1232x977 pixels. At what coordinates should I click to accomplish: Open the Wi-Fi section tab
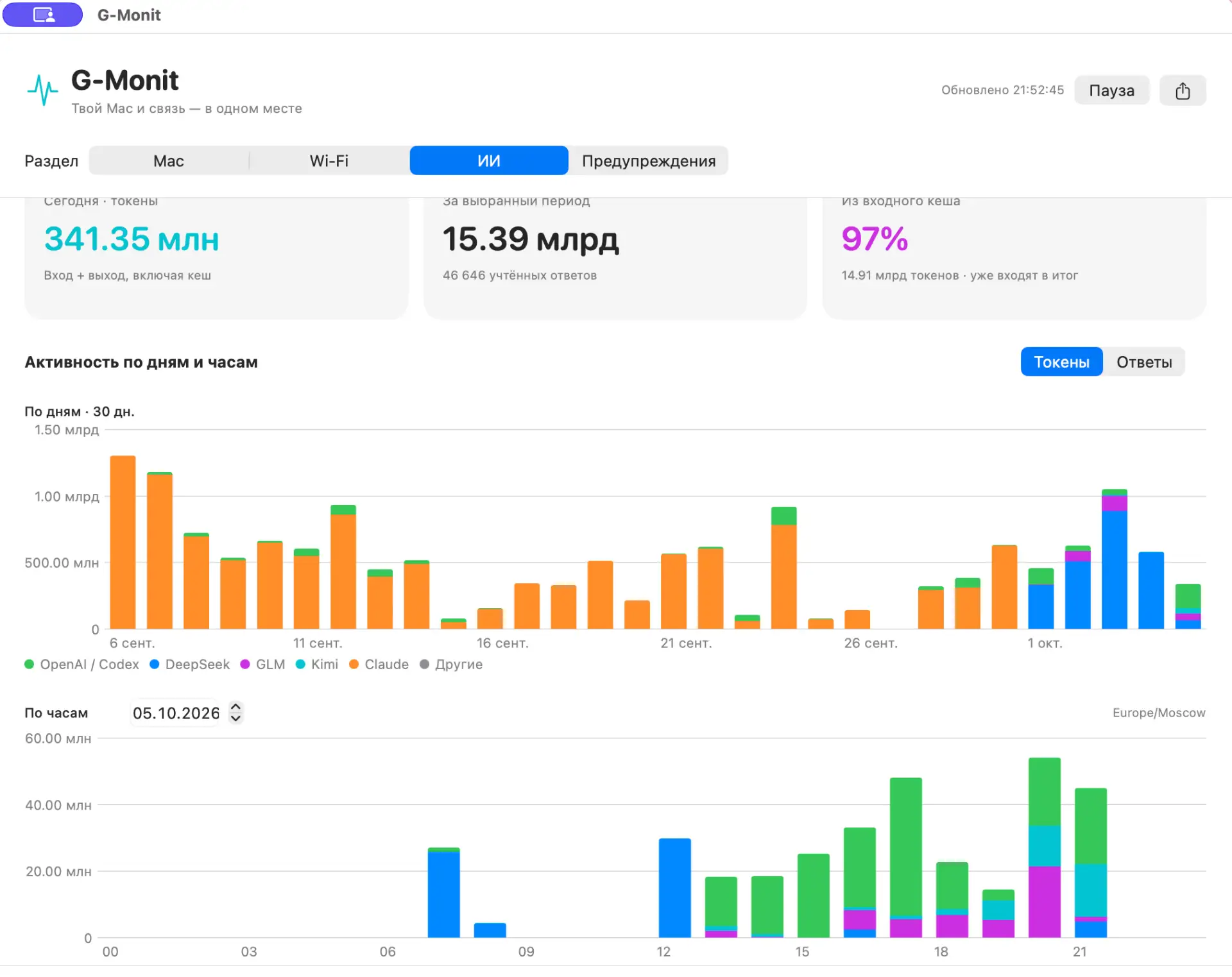(x=329, y=160)
